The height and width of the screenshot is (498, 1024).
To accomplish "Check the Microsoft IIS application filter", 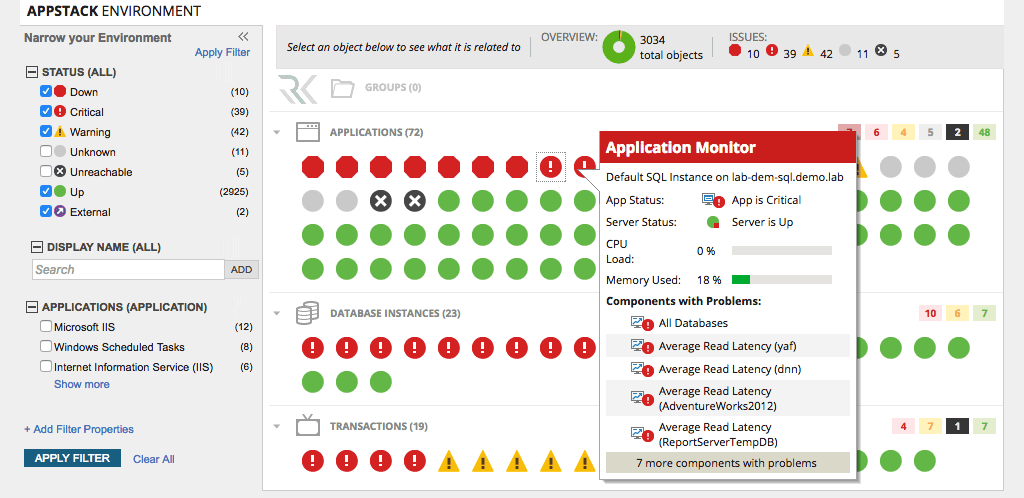I will click(x=46, y=327).
